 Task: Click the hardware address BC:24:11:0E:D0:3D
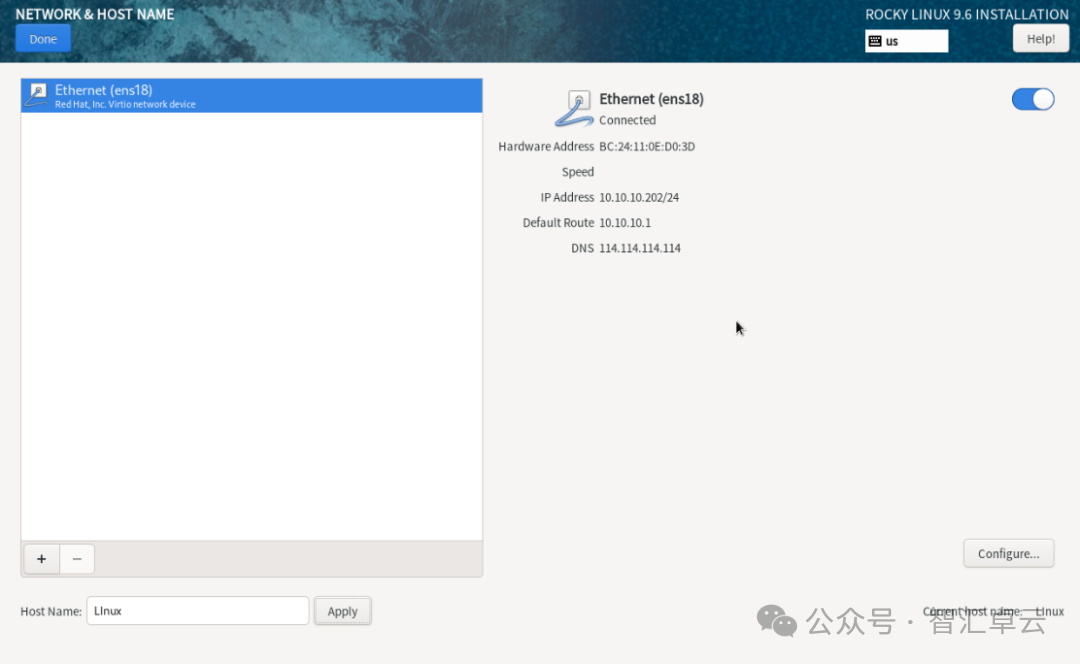click(x=647, y=147)
